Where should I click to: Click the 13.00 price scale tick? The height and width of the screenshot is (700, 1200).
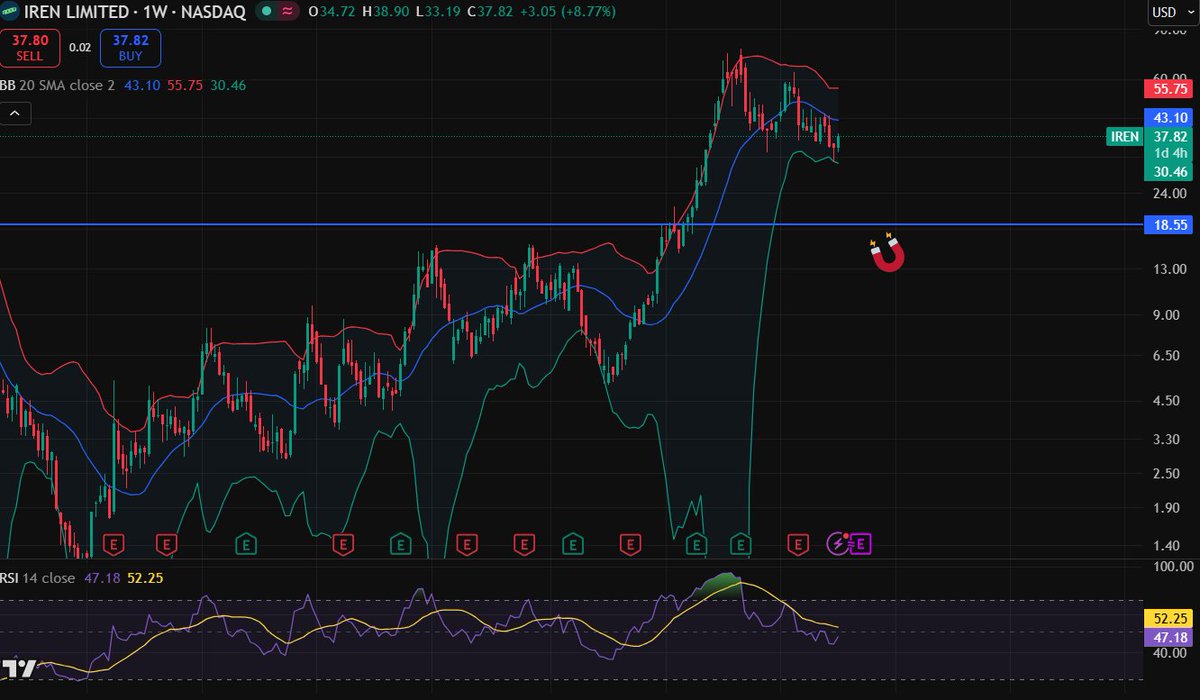coord(1168,270)
